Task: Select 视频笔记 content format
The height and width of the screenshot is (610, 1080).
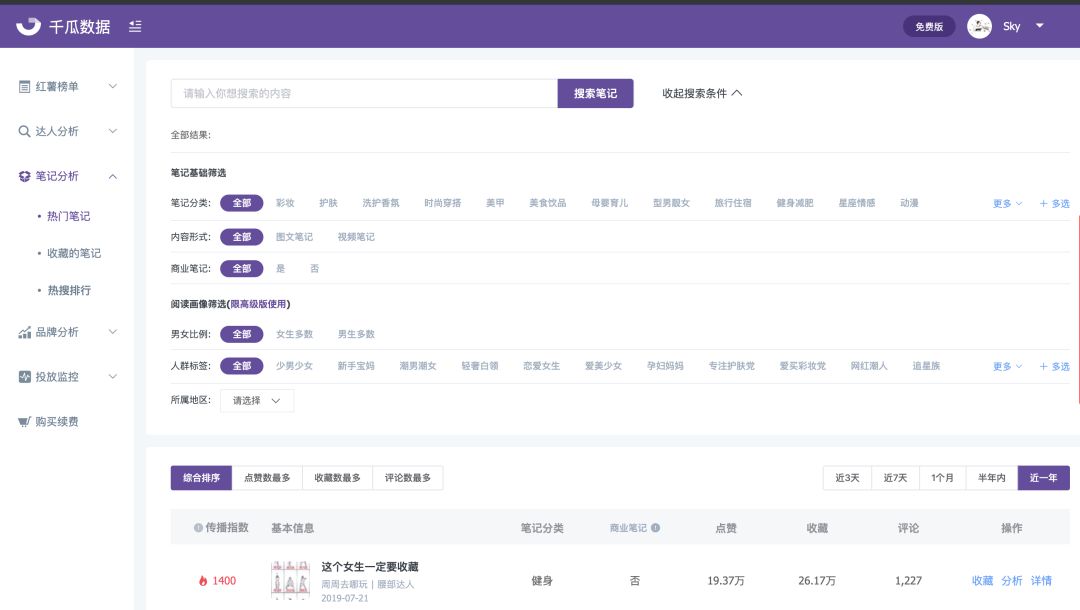Action: pyautogui.click(x=356, y=237)
